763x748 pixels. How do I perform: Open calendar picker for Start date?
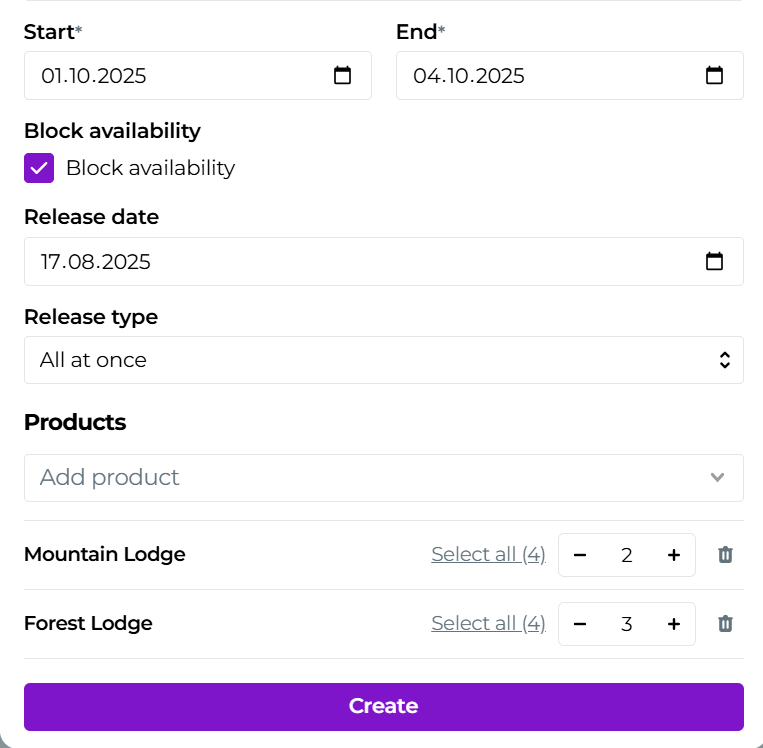pos(343,76)
